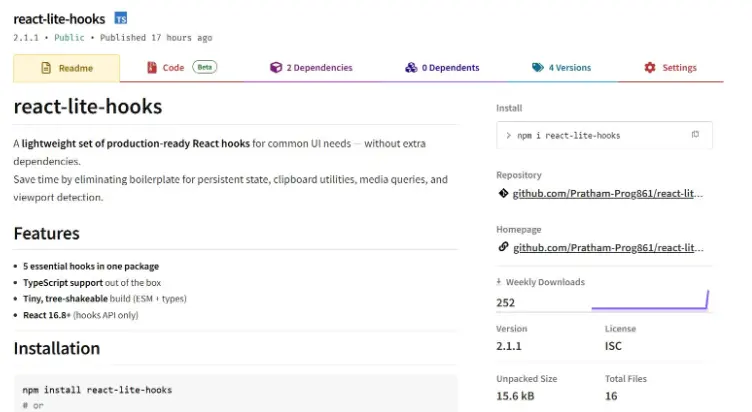The width and height of the screenshot is (752, 412).
Task: Click 'TypeScript support out of the box' bullet
Action: click(92, 283)
